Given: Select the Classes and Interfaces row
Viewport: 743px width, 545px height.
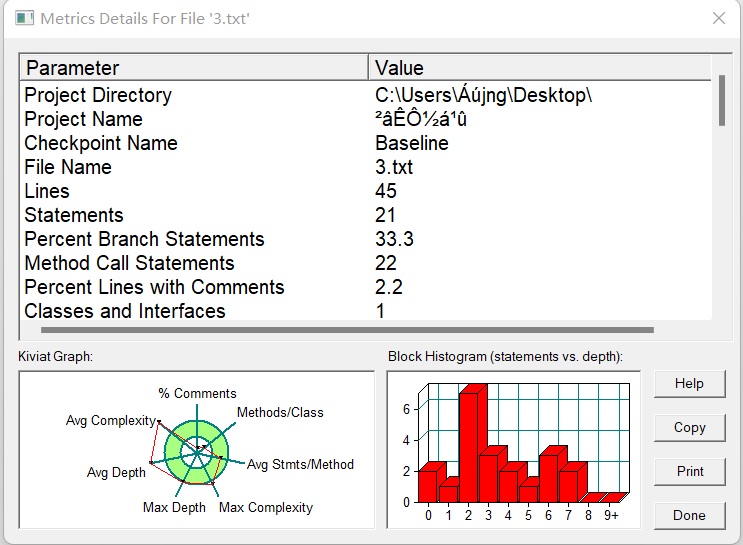Looking at the screenshot, I should click(365, 311).
